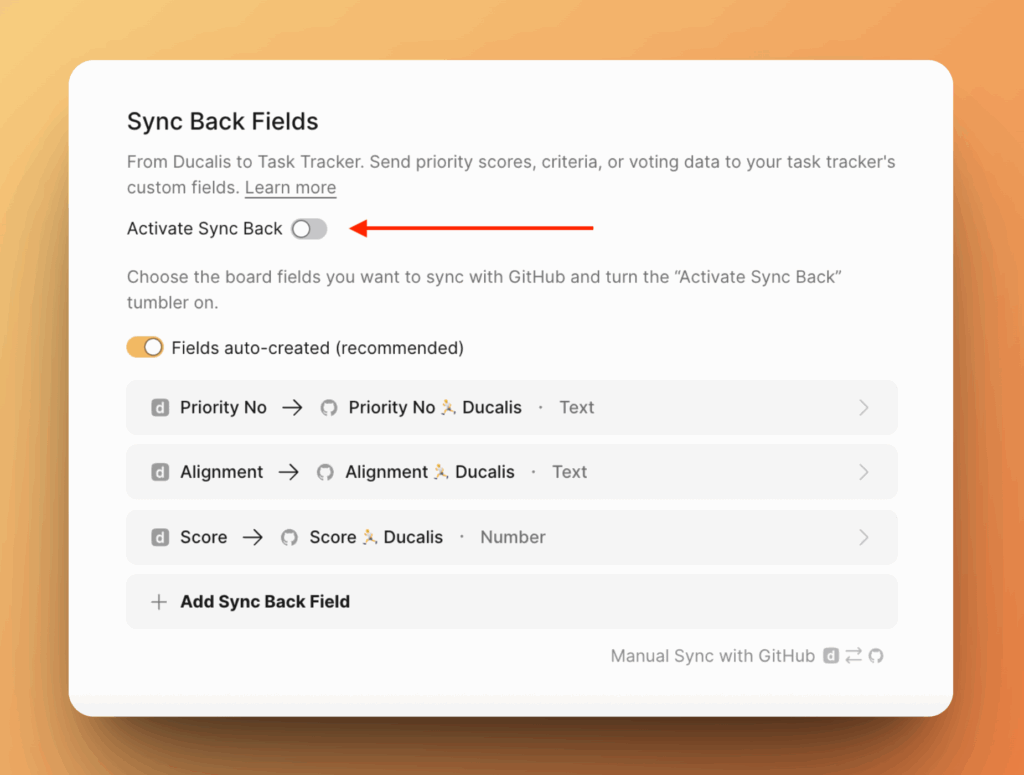The image size is (1024, 775).
Task: Open the Learn more link
Action: click(290, 188)
